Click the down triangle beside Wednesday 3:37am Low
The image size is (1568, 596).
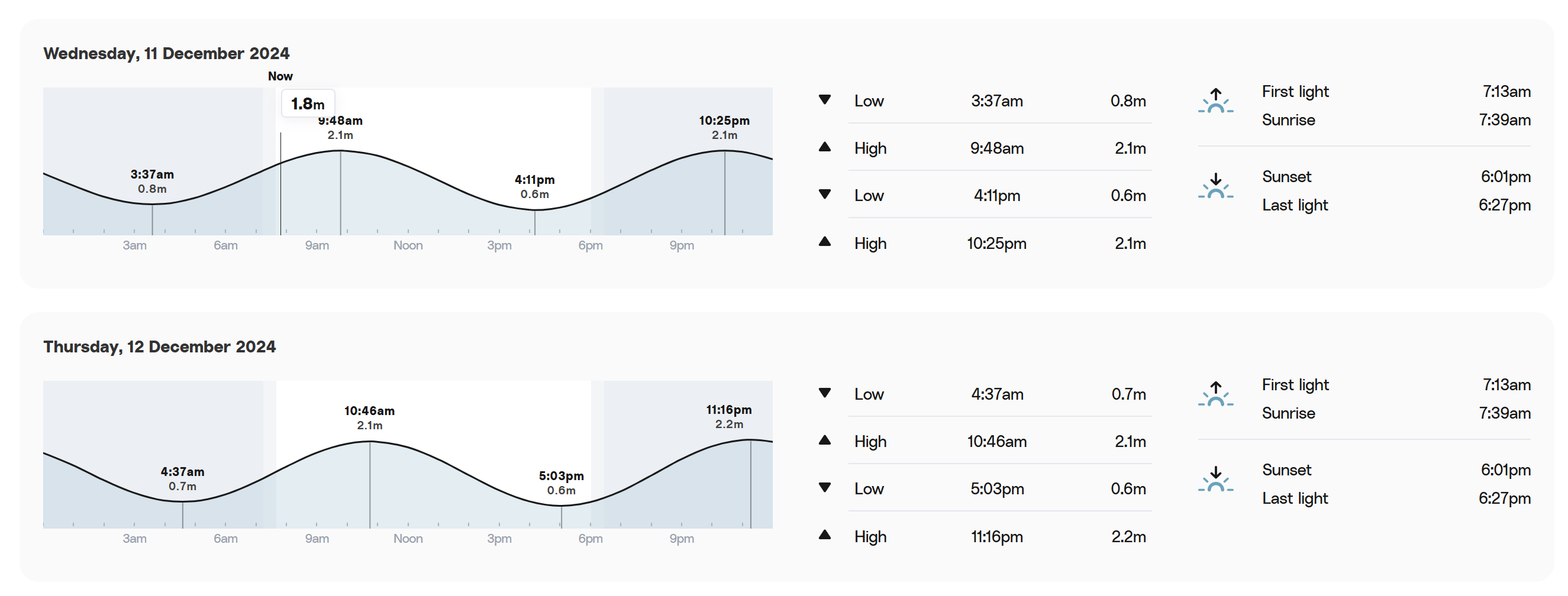825,100
